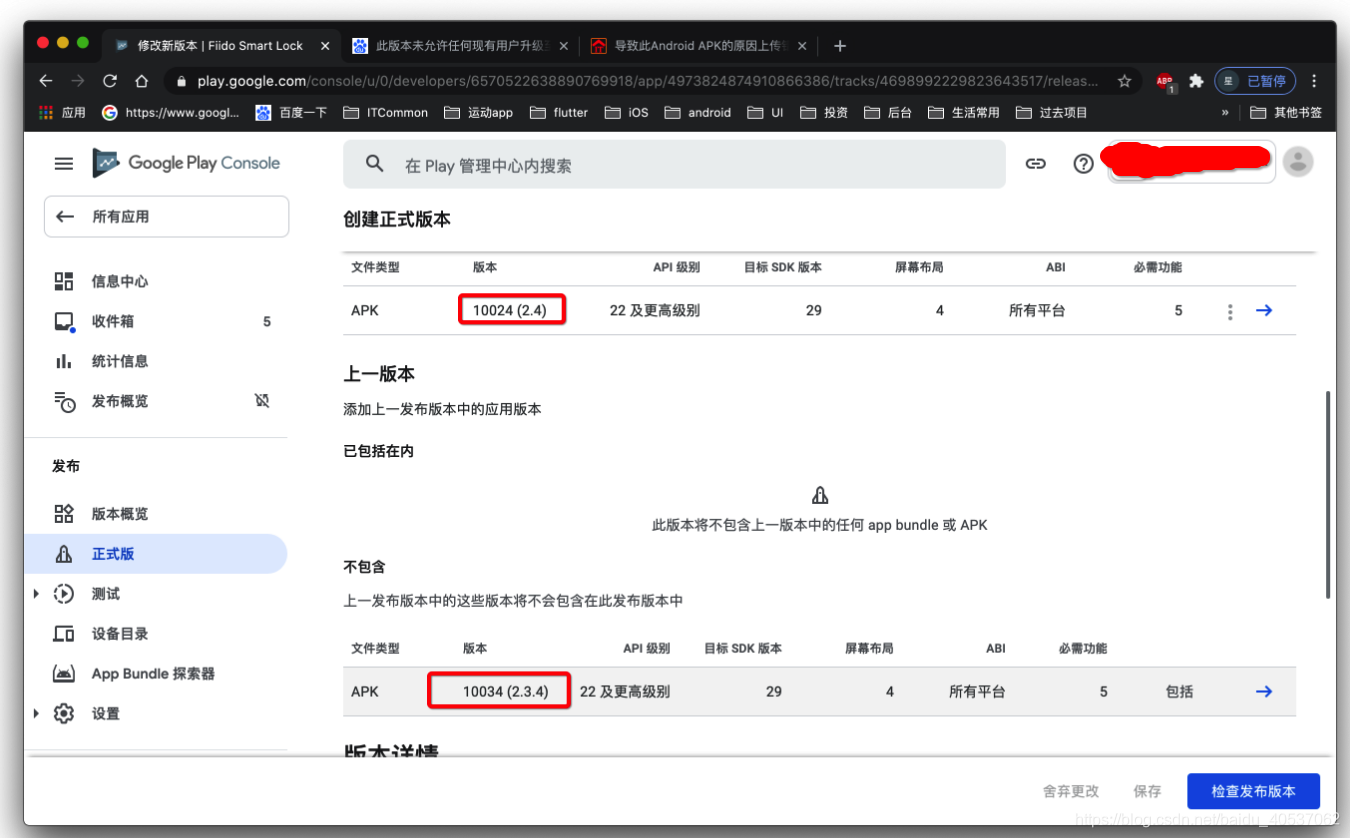
Task: Switch to the 此版本未允许 Baidu tab
Action: pos(460,46)
